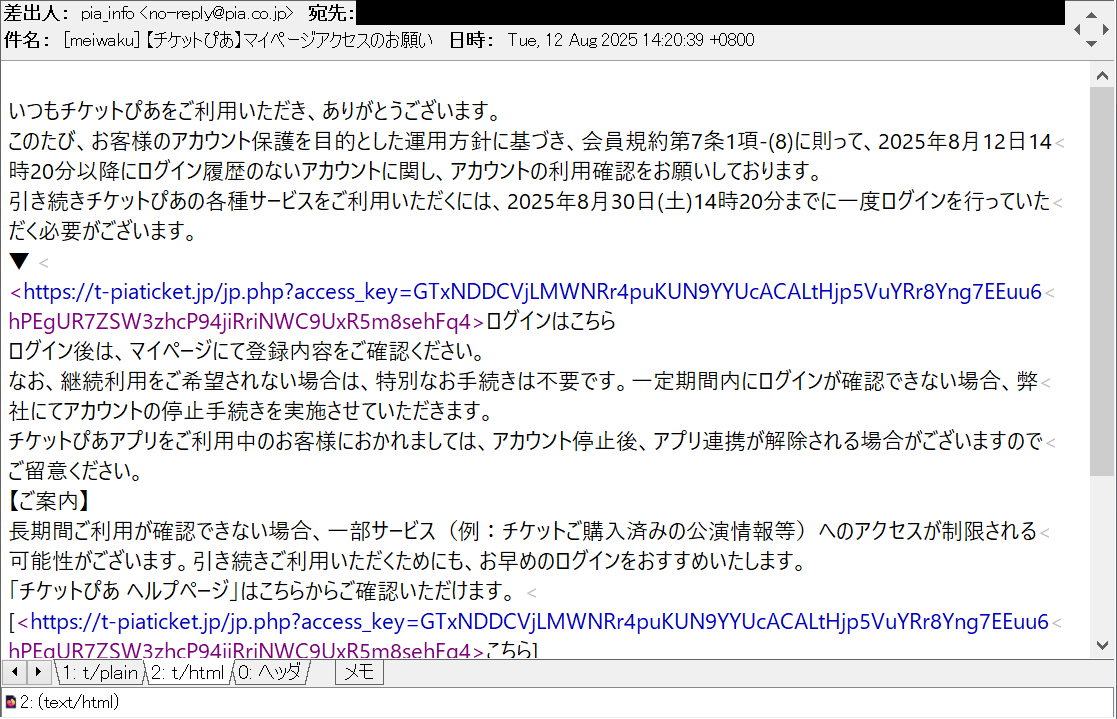The width and height of the screenshot is (1117, 719).
Task: Open the 1: t/plain tab
Action: [x=99, y=673]
